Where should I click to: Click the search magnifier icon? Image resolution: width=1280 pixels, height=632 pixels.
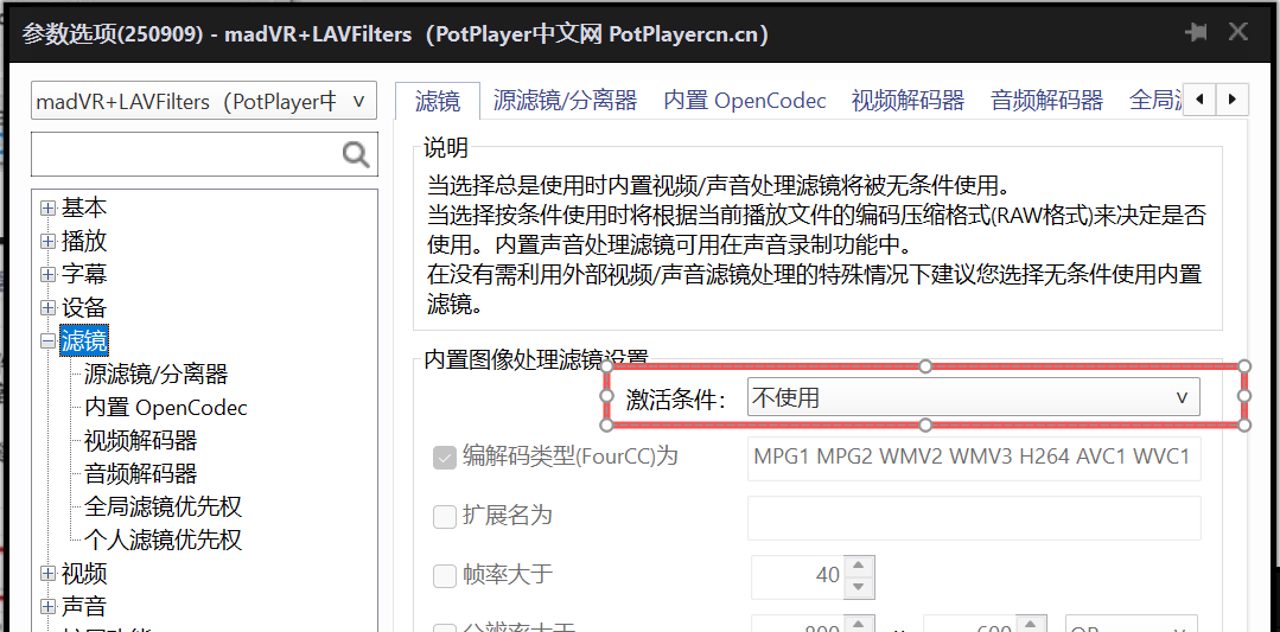click(x=356, y=154)
